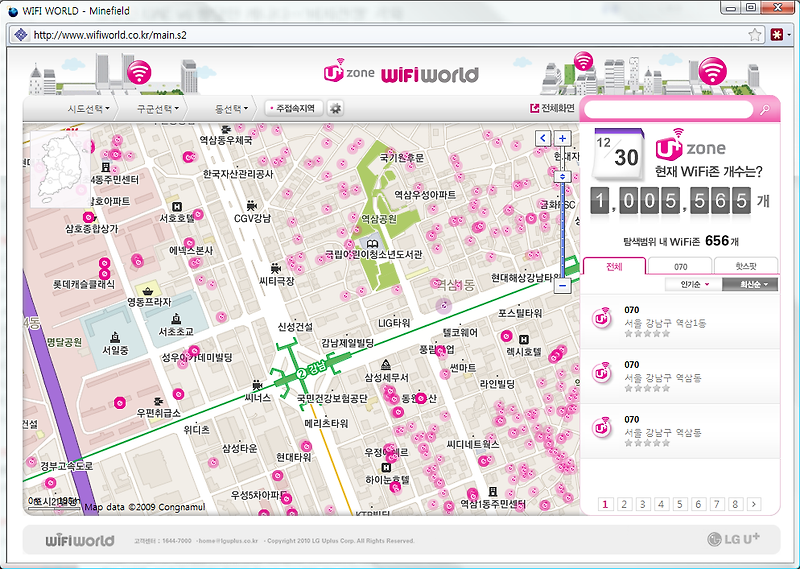The width and height of the screenshot is (800, 569).
Task: Click the 역삼공원 label on map
Action: tap(379, 219)
